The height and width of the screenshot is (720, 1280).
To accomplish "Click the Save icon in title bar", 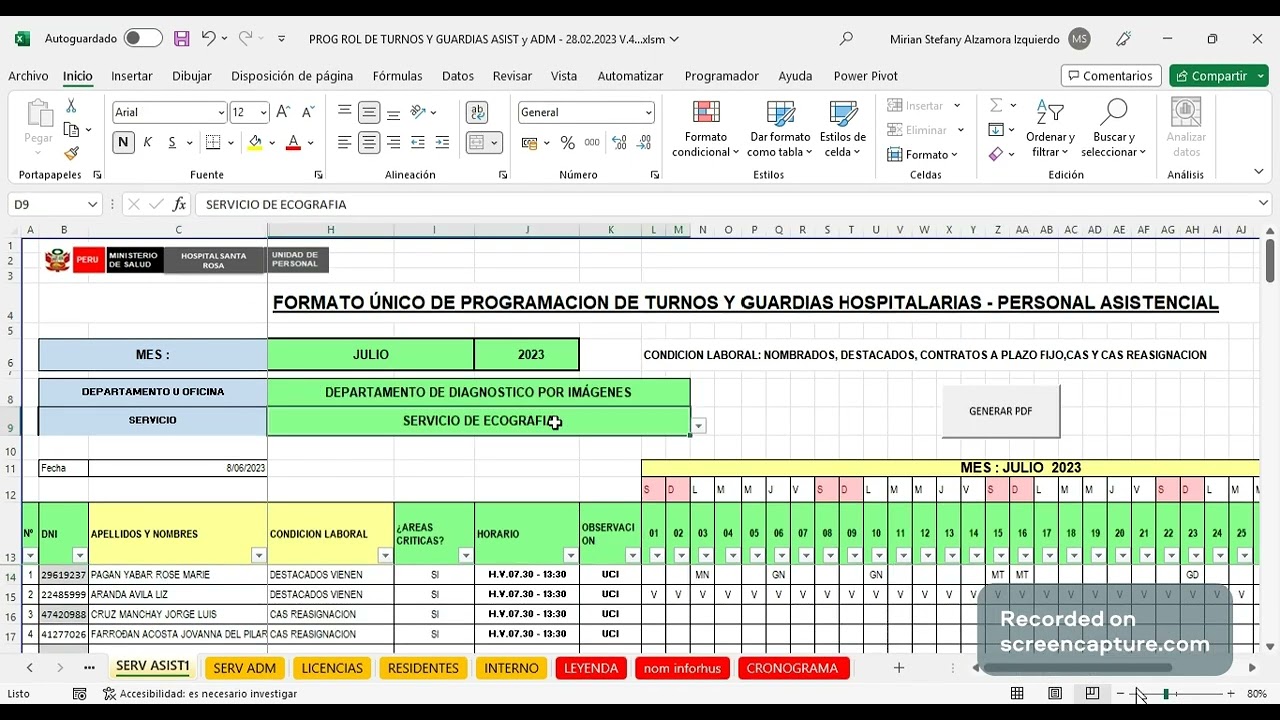I will pos(181,39).
